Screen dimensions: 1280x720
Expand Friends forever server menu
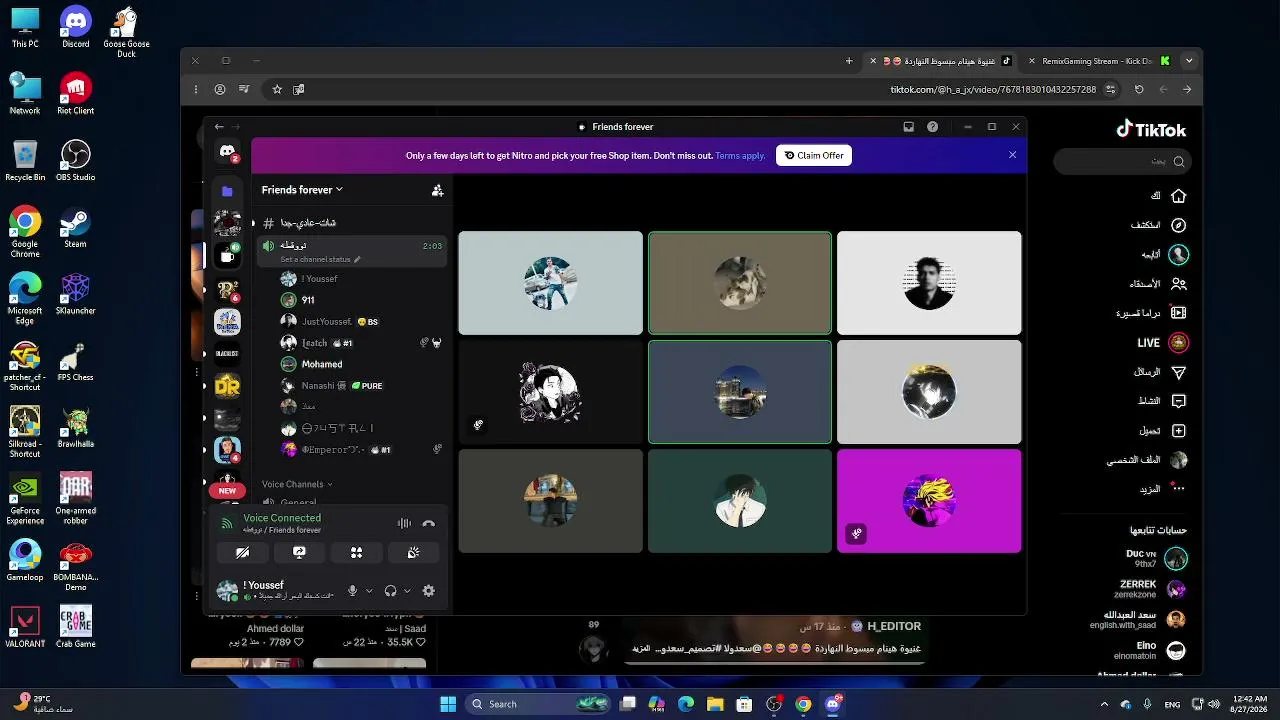tap(302, 190)
